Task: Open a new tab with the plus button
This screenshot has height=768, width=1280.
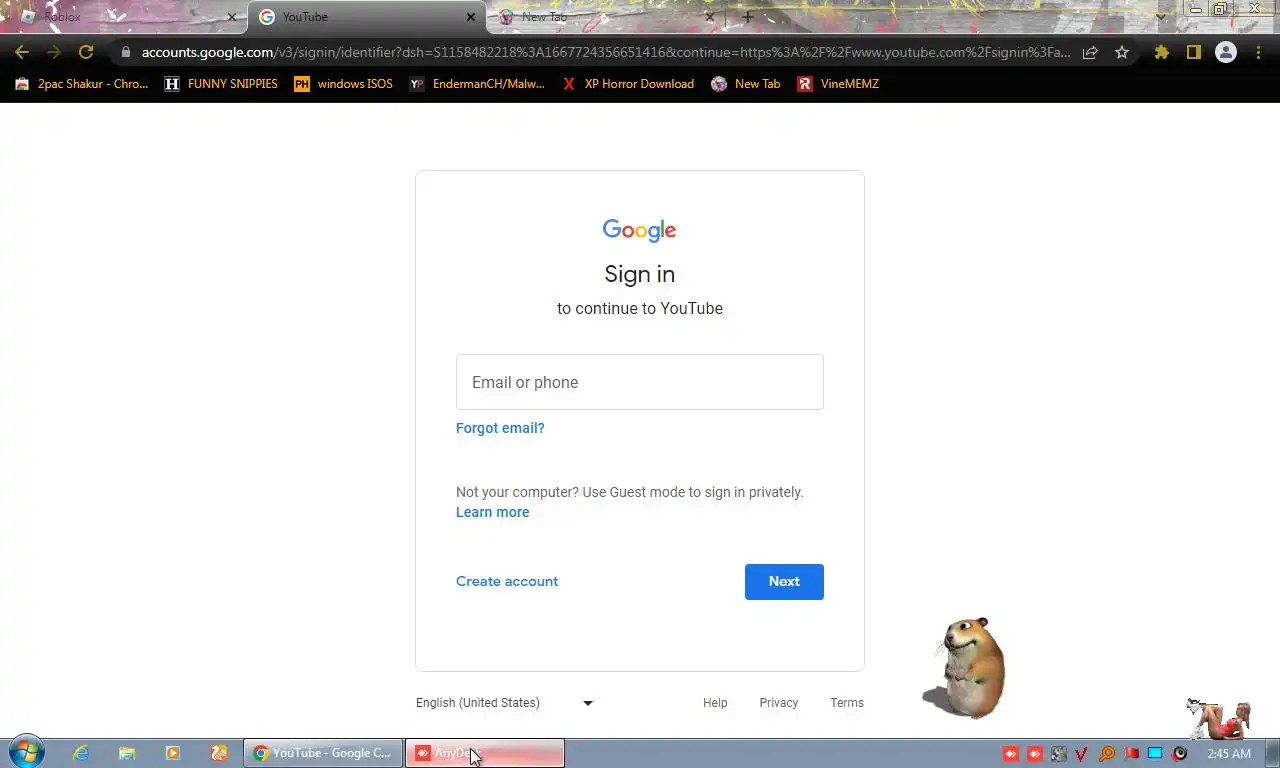Action: pos(748,17)
